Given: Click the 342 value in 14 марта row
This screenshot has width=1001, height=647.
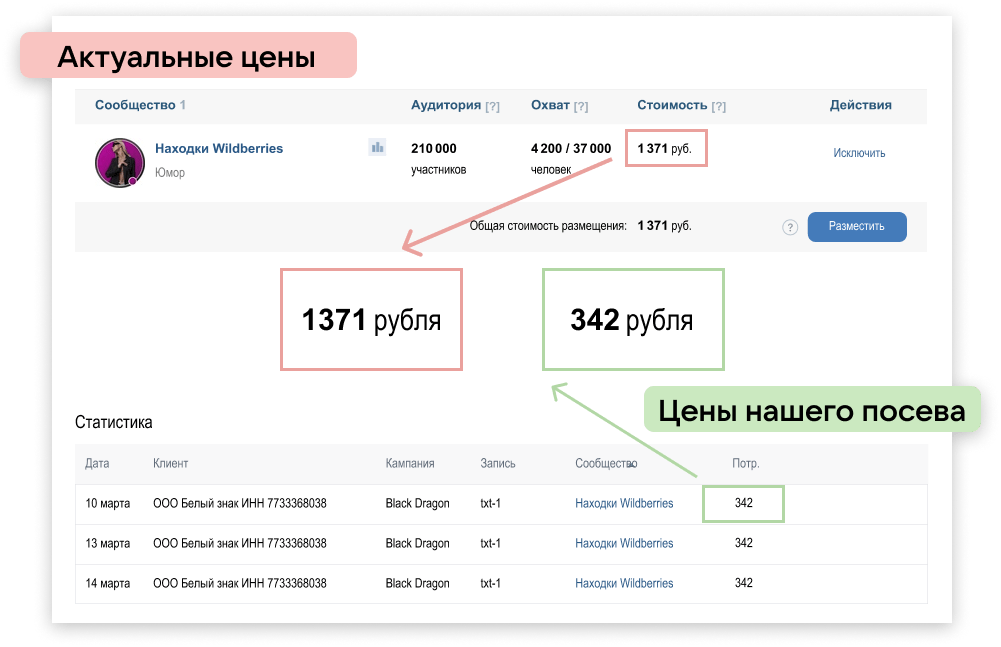Looking at the screenshot, I should coord(744,582).
